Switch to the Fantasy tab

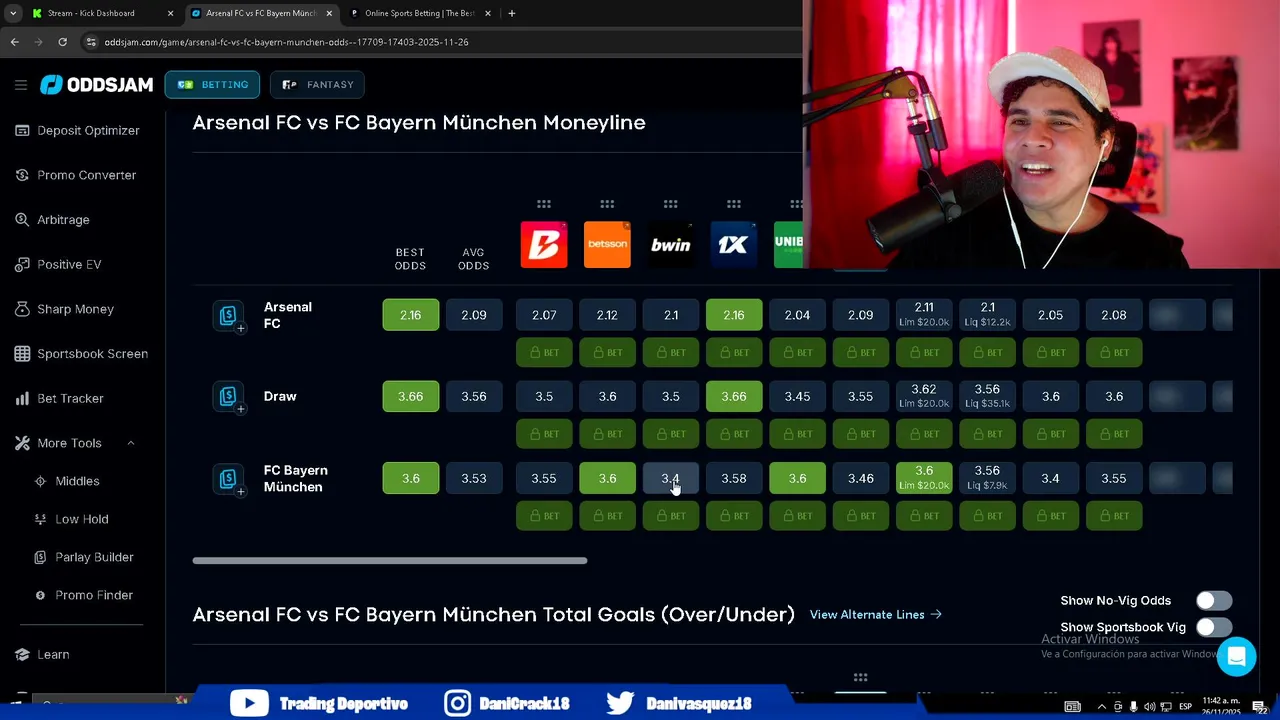point(317,85)
